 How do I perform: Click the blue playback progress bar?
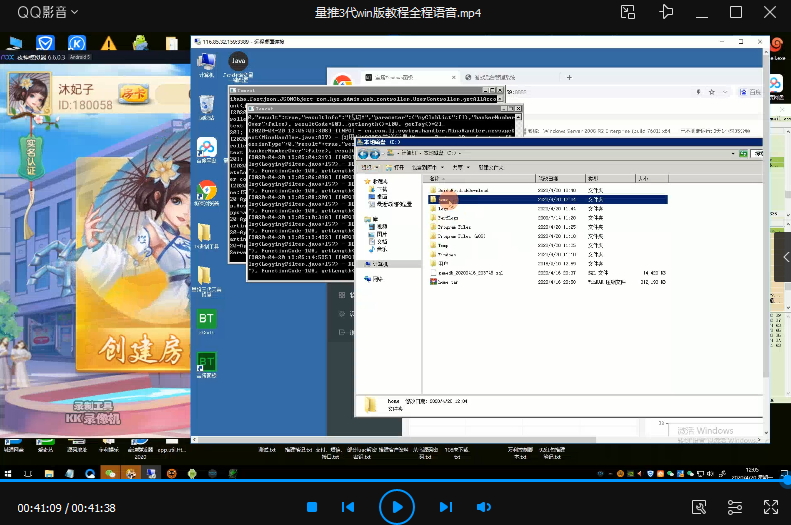click(395, 481)
